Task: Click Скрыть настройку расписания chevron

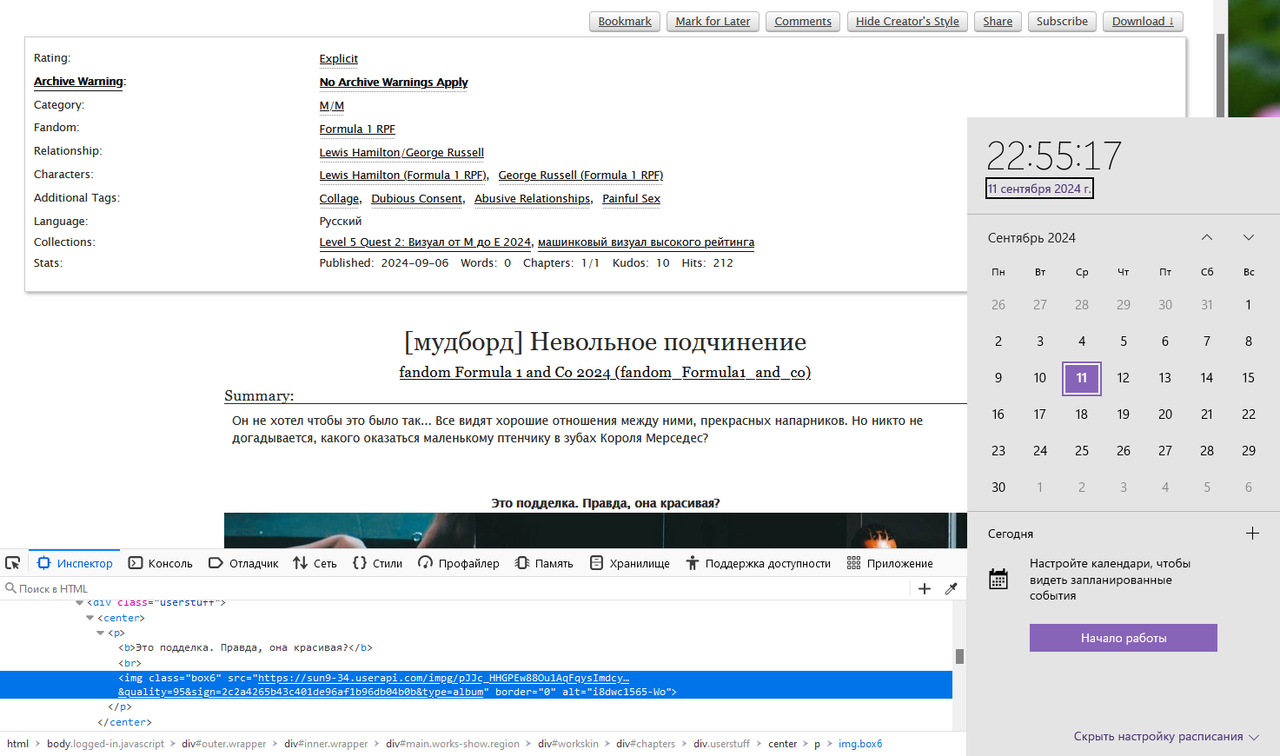Action: click(1253, 737)
